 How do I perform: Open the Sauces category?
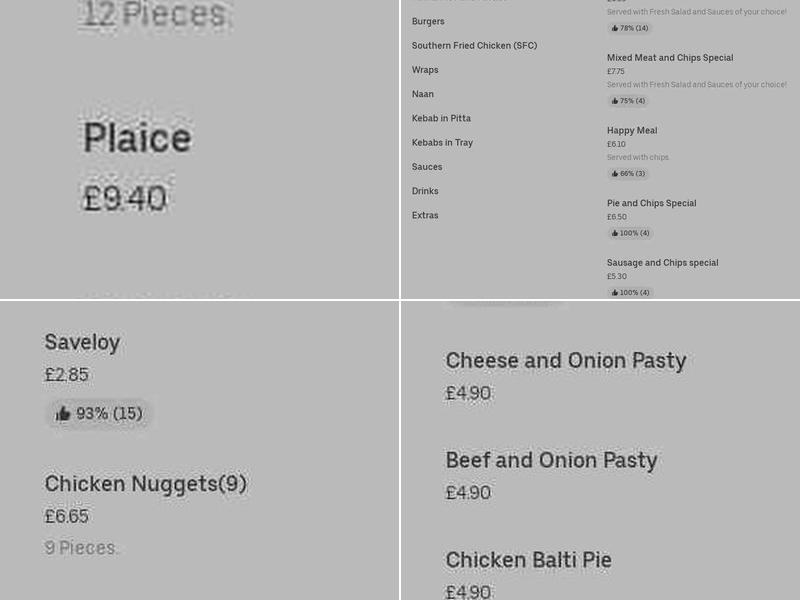tap(427, 166)
